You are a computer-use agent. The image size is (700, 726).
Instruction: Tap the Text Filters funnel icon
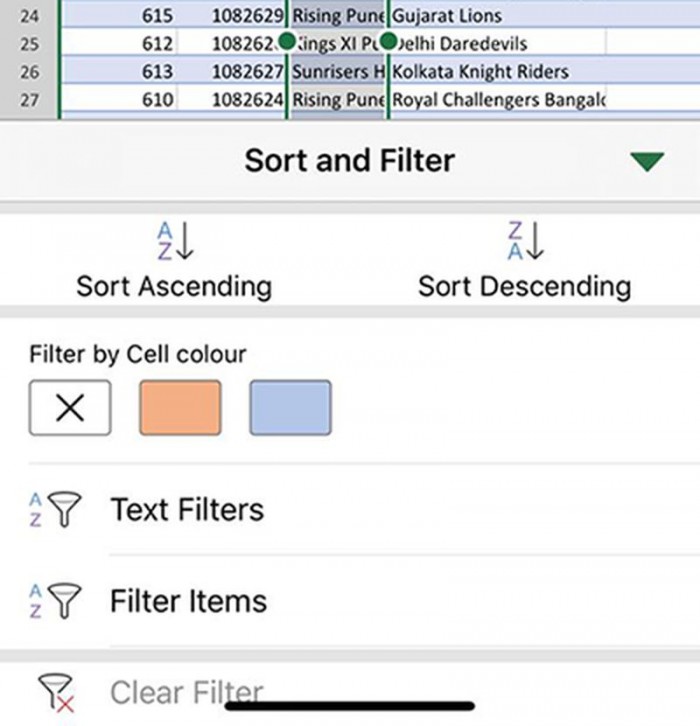click(x=55, y=509)
